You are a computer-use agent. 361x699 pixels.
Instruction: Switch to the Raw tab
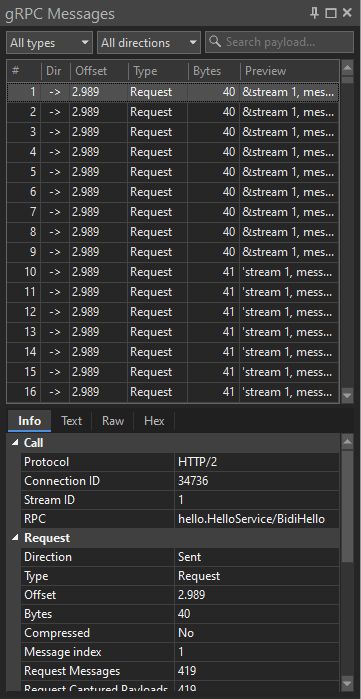click(113, 421)
